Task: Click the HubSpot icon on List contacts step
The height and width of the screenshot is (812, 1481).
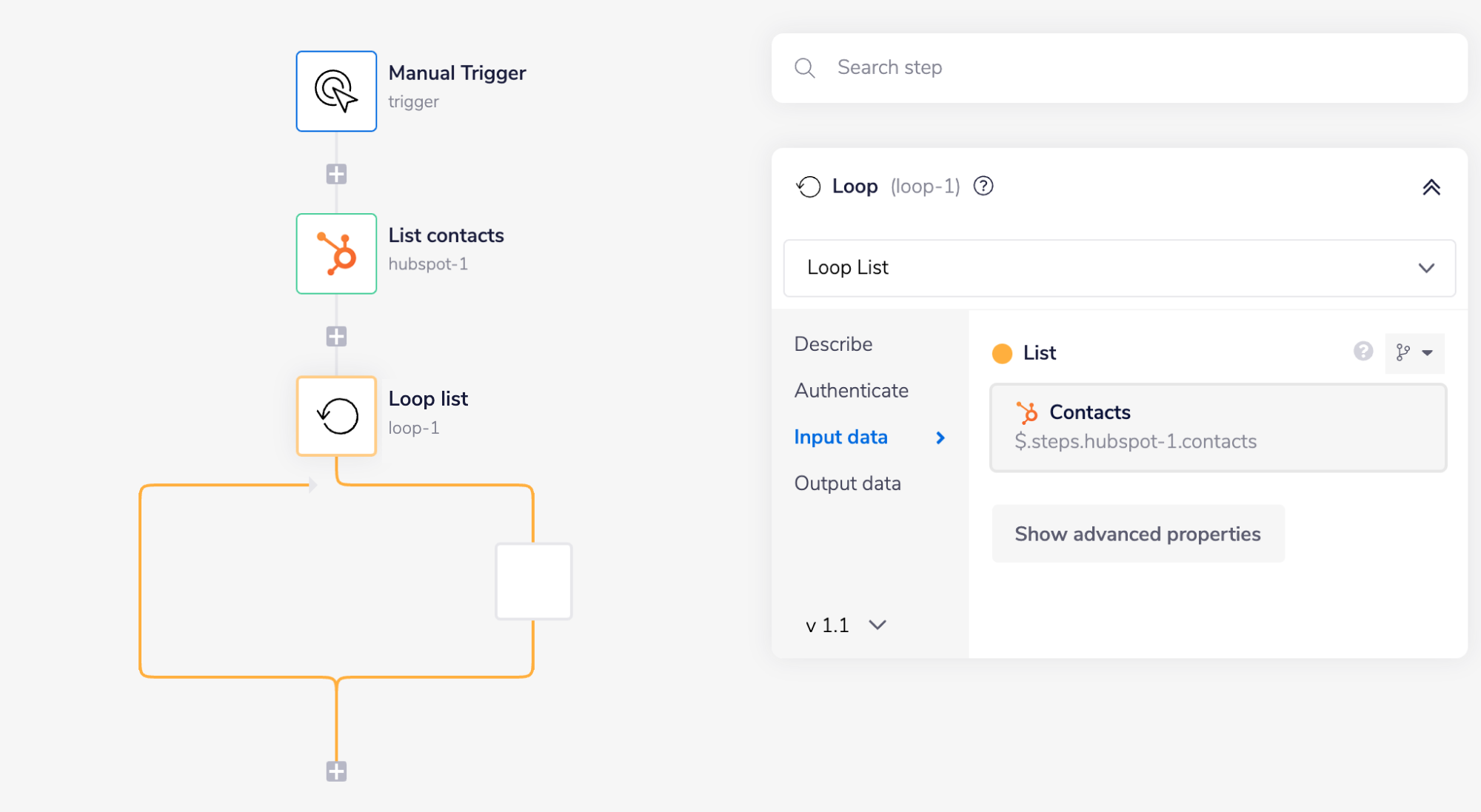Action: (336, 254)
